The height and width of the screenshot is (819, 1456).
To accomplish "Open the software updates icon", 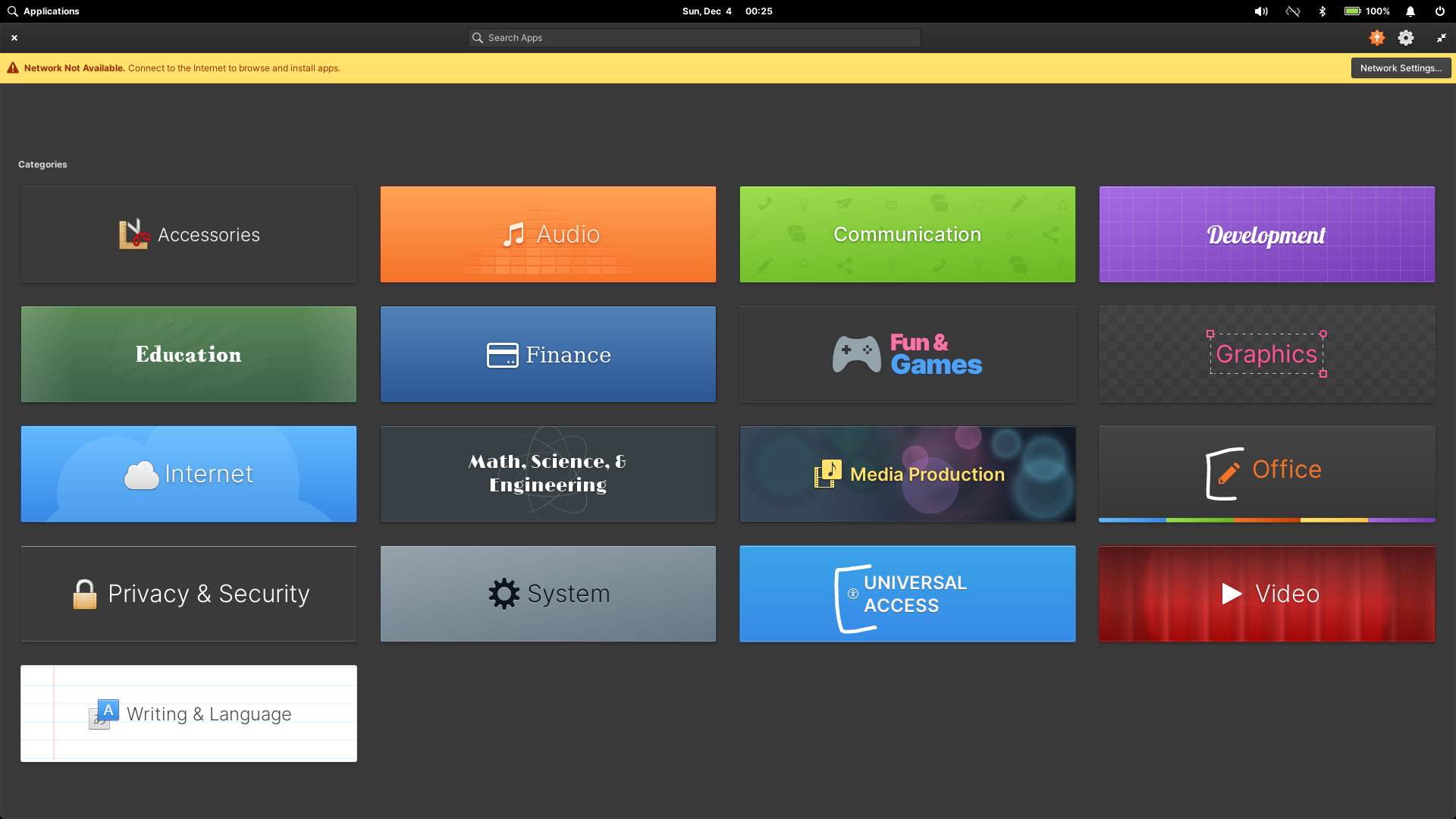I will click(x=1376, y=37).
